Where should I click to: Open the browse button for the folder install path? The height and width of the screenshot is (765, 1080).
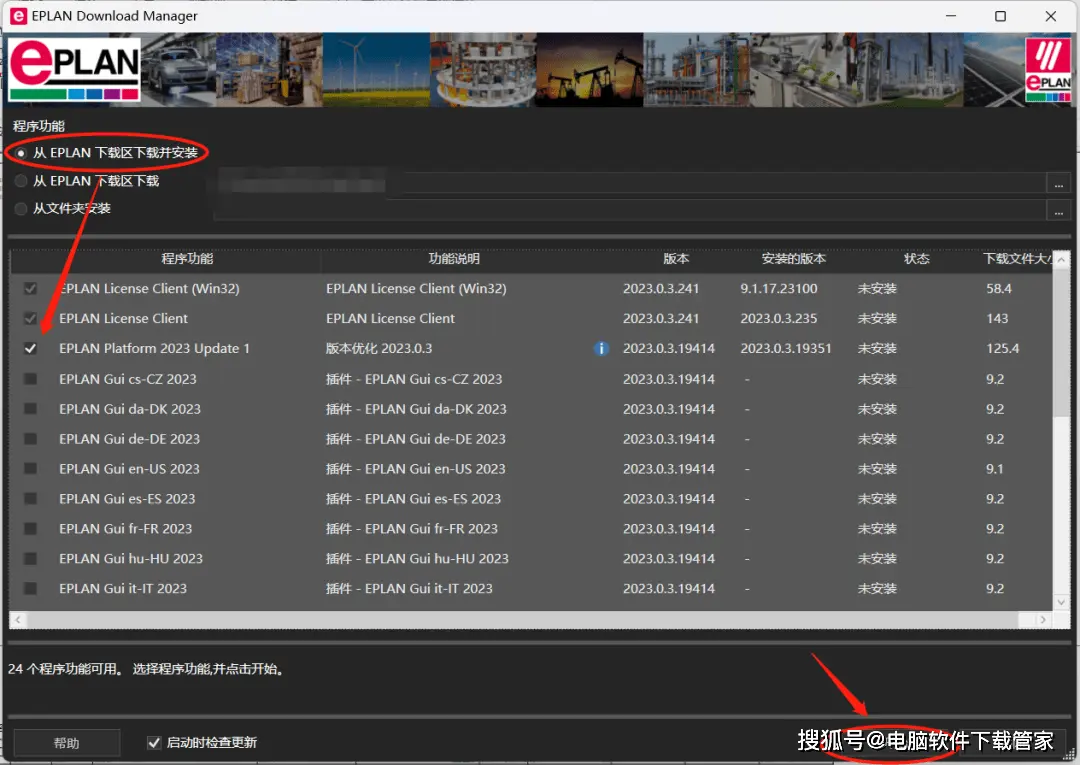pyautogui.click(x=1059, y=212)
